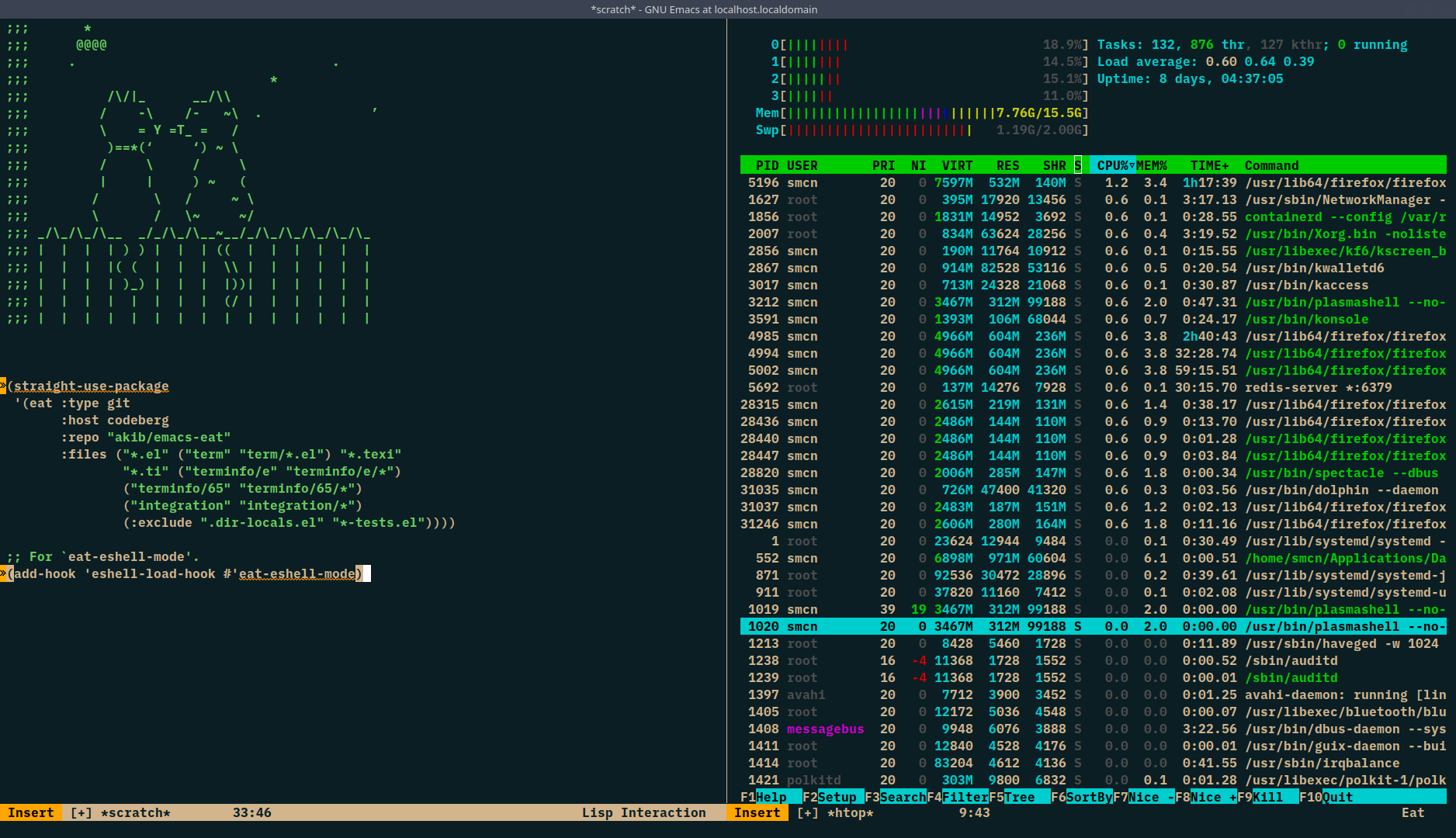This screenshot has height=838, width=1456.
Task: Sort by PRI column header
Action: 883,165
